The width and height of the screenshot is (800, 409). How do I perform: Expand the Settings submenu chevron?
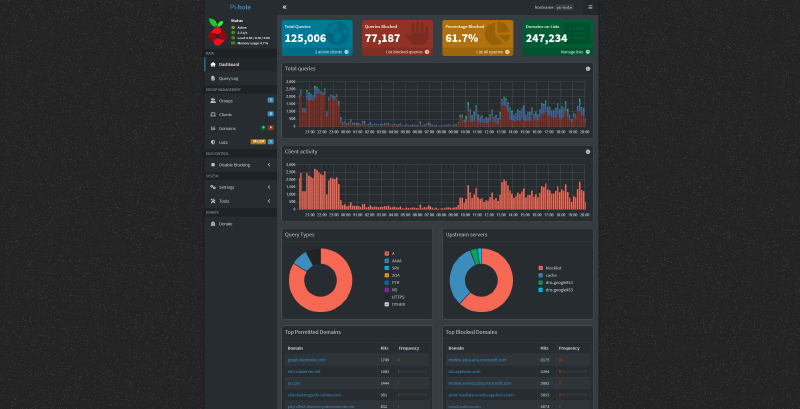(269, 187)
